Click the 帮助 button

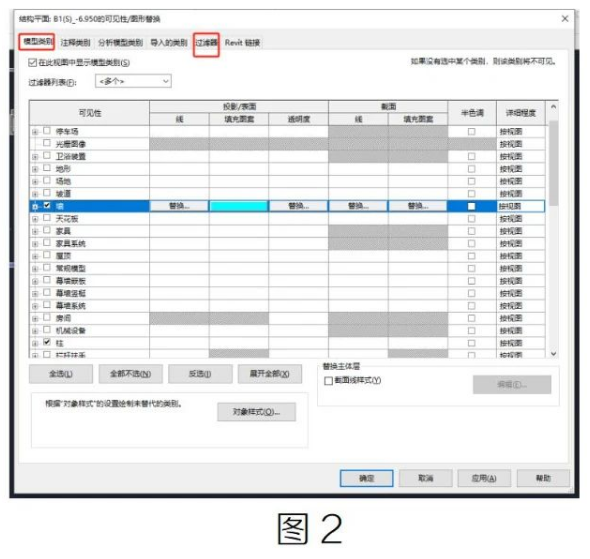543,478
